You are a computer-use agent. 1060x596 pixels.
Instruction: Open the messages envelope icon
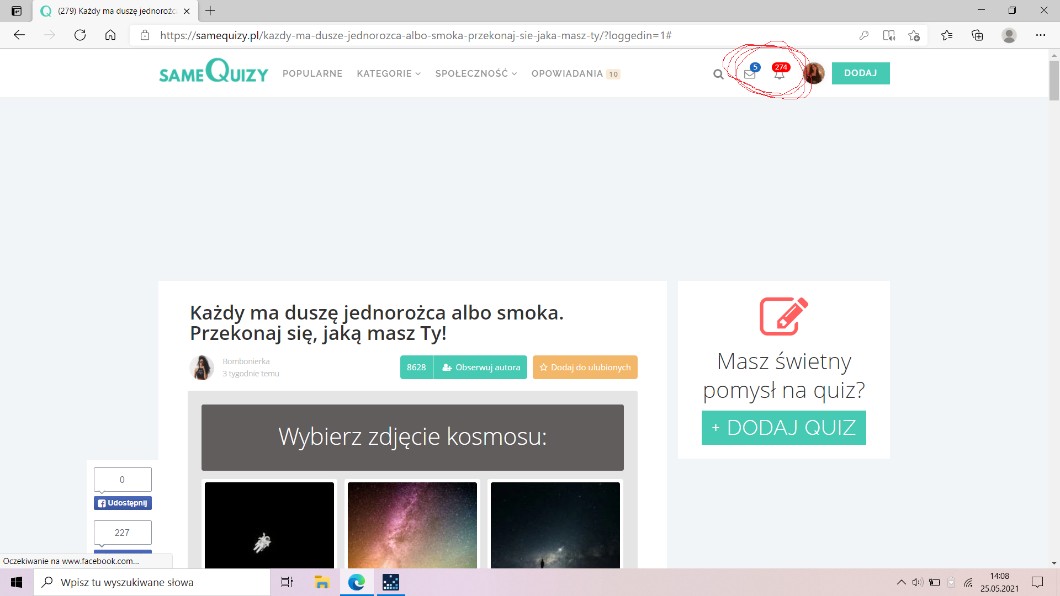pos(749,74)
